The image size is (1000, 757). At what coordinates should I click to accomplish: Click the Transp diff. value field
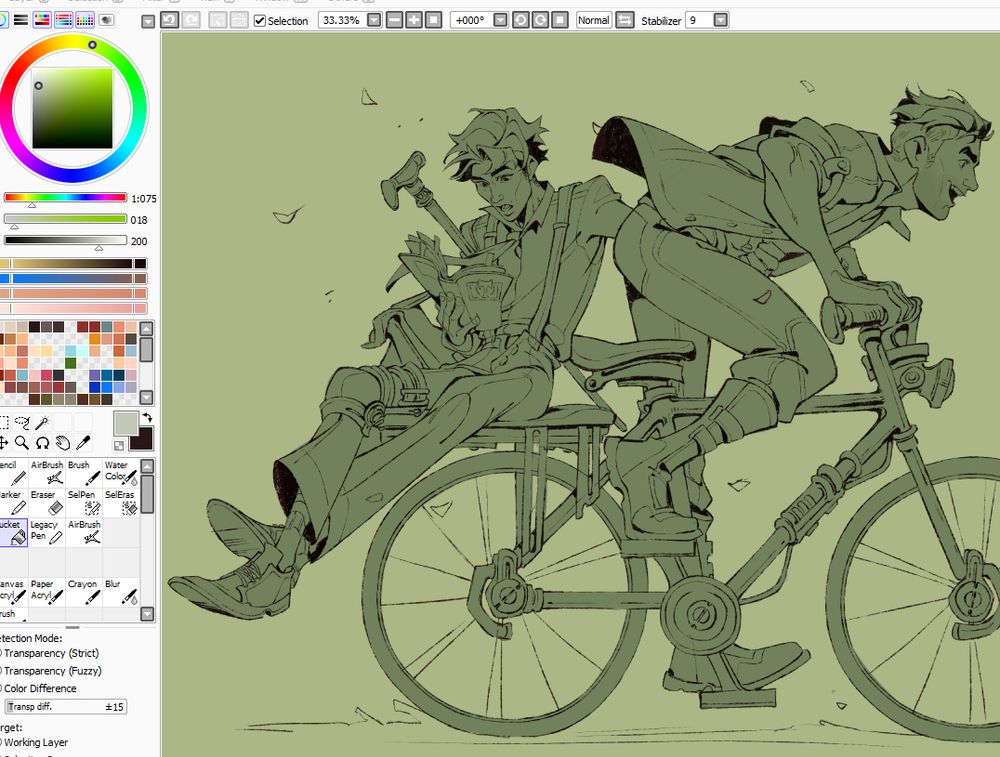pyautogui.click(x=66, y=707)
